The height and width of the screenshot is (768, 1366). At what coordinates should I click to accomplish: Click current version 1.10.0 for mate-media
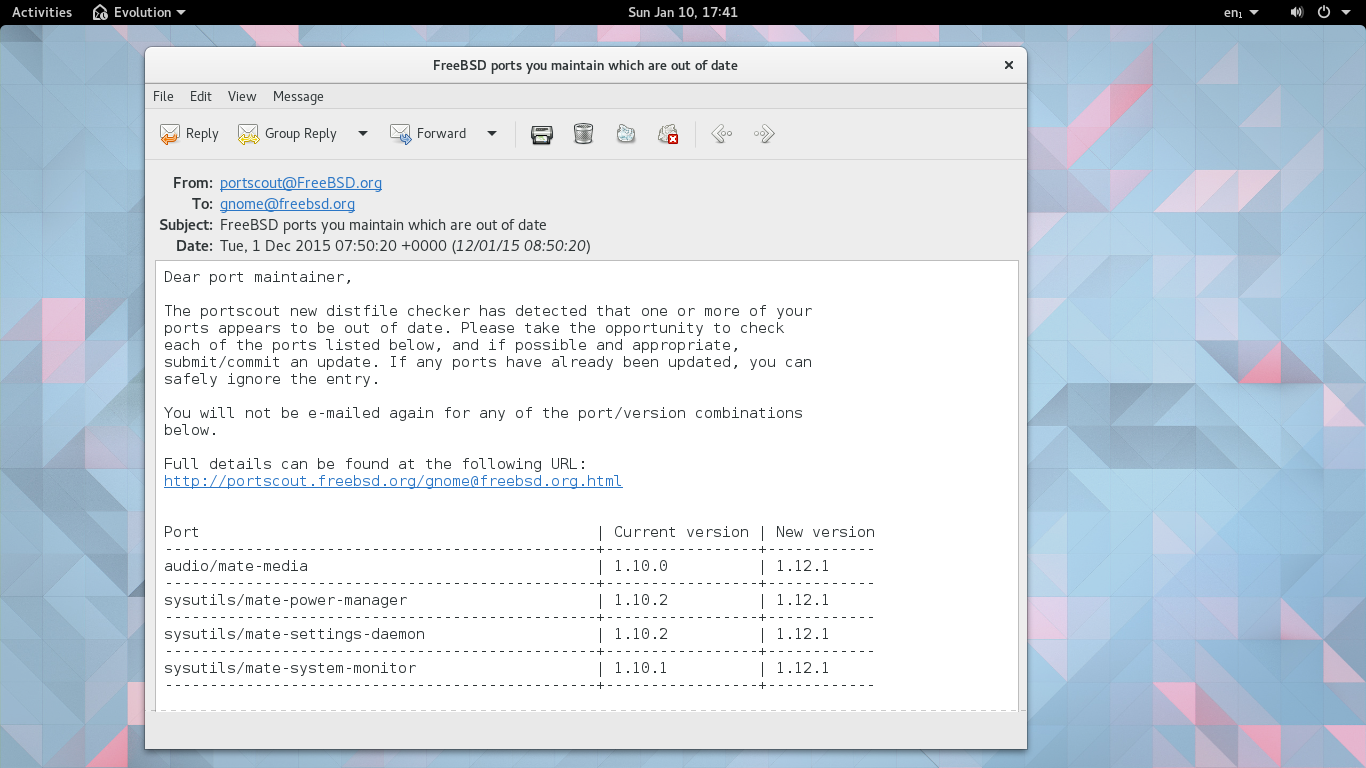(641, 566)
